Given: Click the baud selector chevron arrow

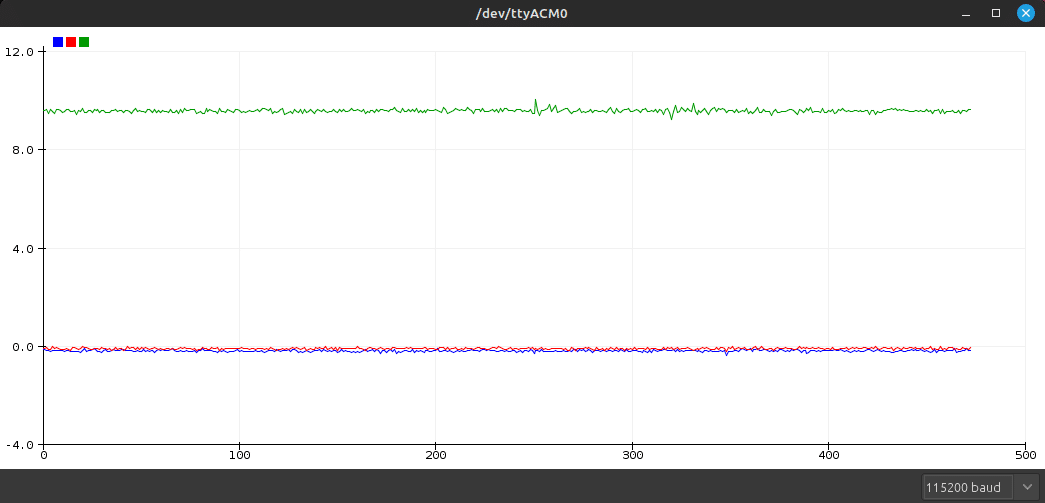Looking at the screenshot, I should click(x=1026, y=487).
